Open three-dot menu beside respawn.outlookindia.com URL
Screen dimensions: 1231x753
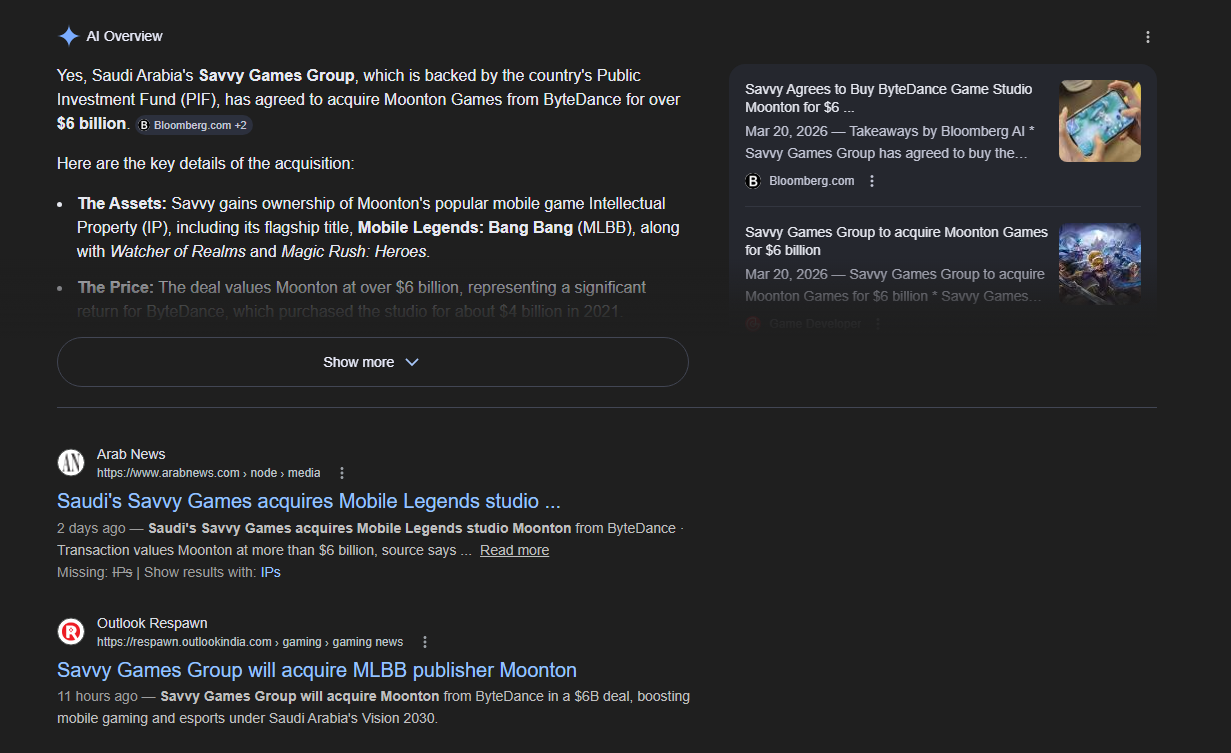click(425, 642)
